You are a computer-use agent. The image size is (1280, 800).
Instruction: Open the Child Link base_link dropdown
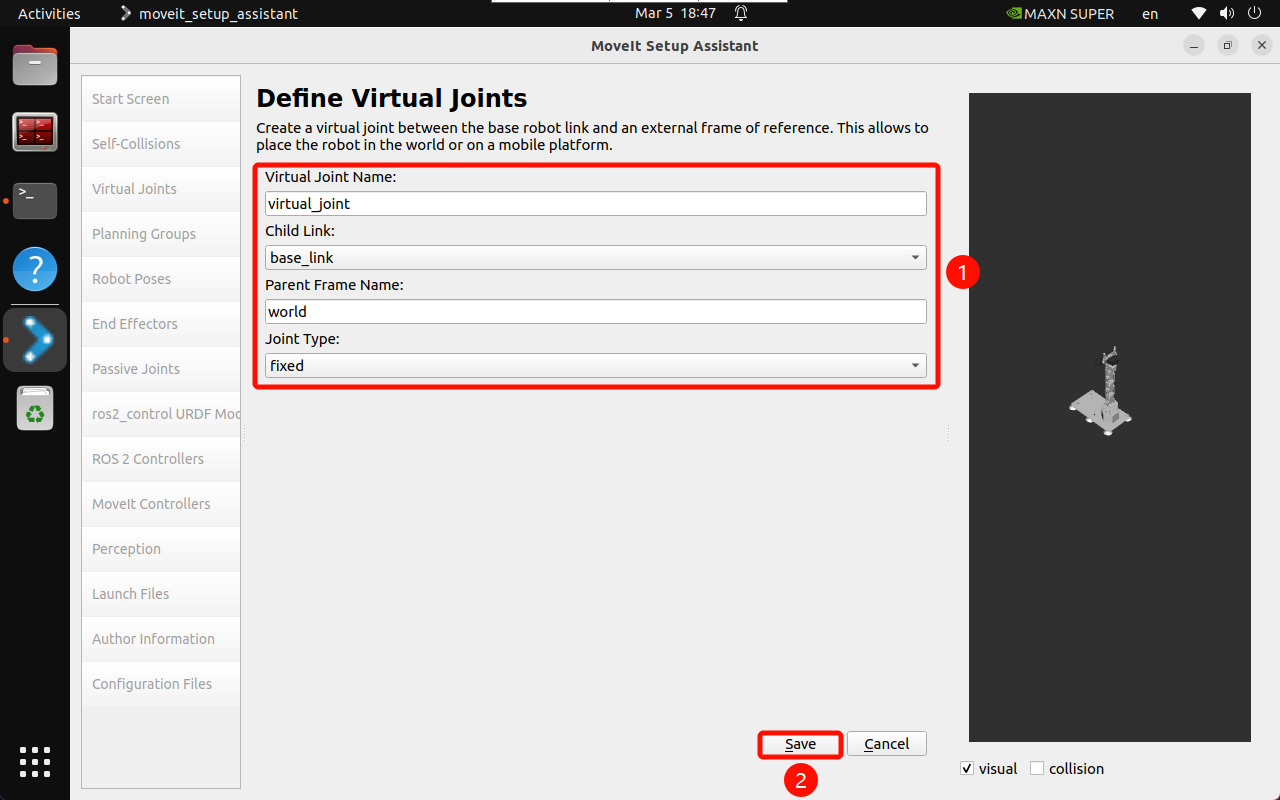pyautogui.click(x=596, y=258)
